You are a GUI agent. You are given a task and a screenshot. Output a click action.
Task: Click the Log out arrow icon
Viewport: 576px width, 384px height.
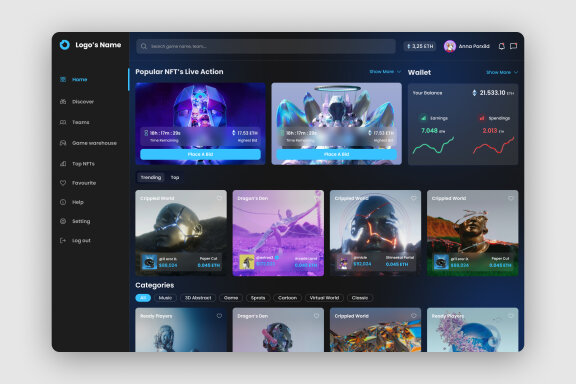63,240
